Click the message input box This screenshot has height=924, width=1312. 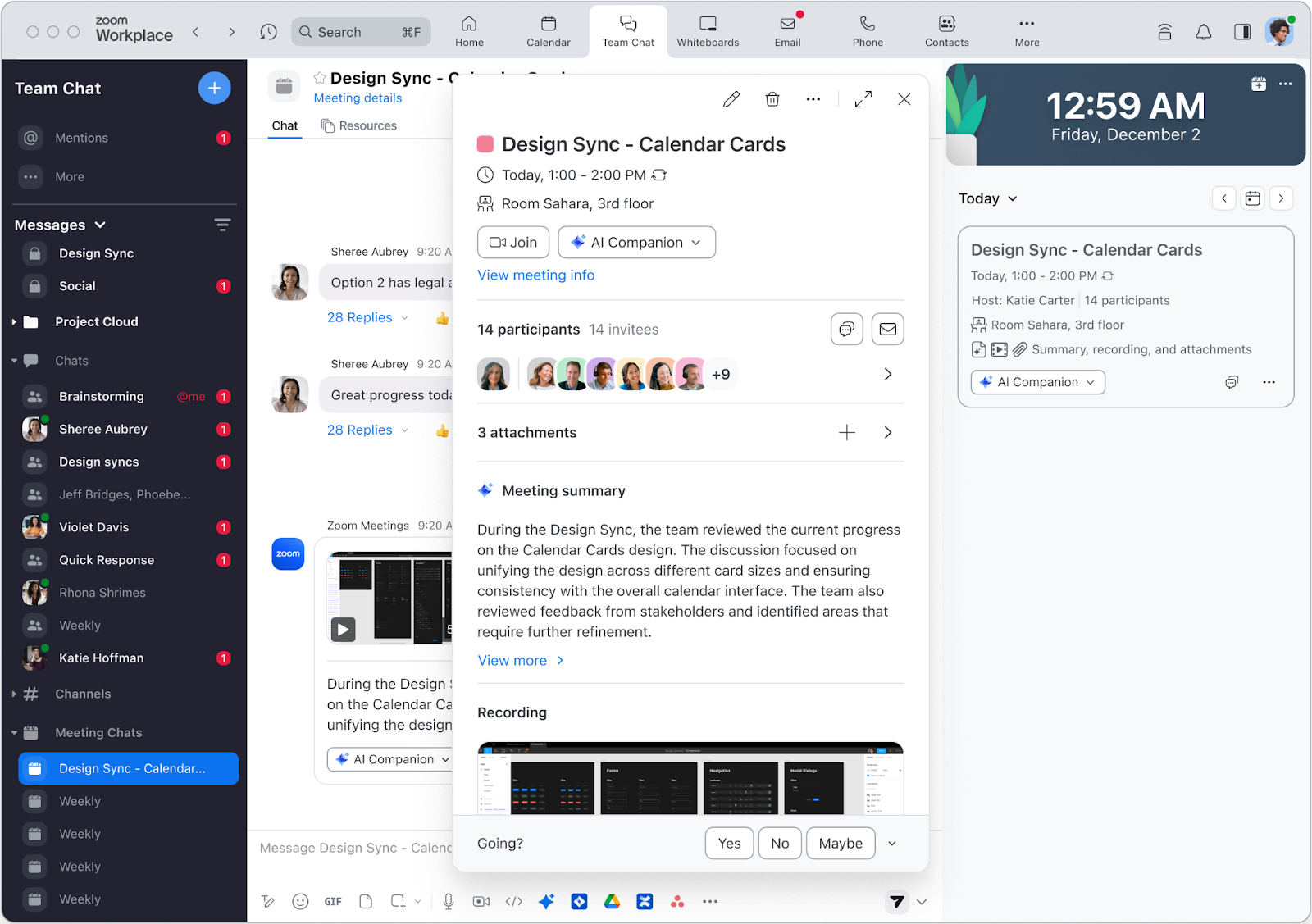point(355,849)
